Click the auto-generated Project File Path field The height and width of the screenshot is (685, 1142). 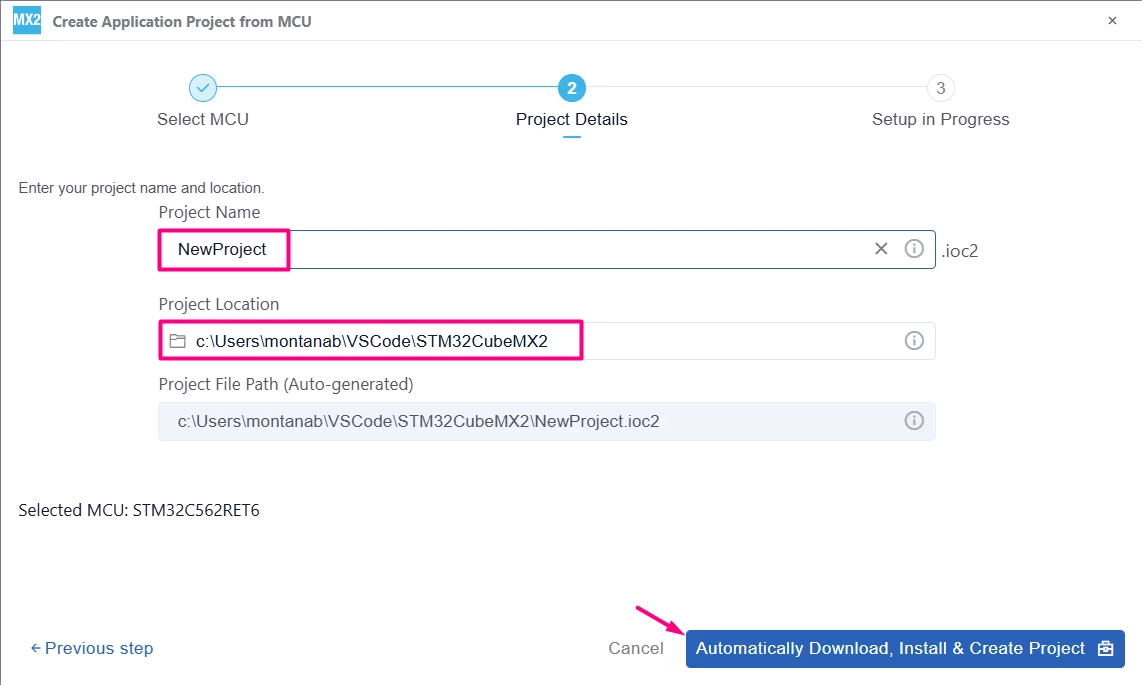point(546,421)
